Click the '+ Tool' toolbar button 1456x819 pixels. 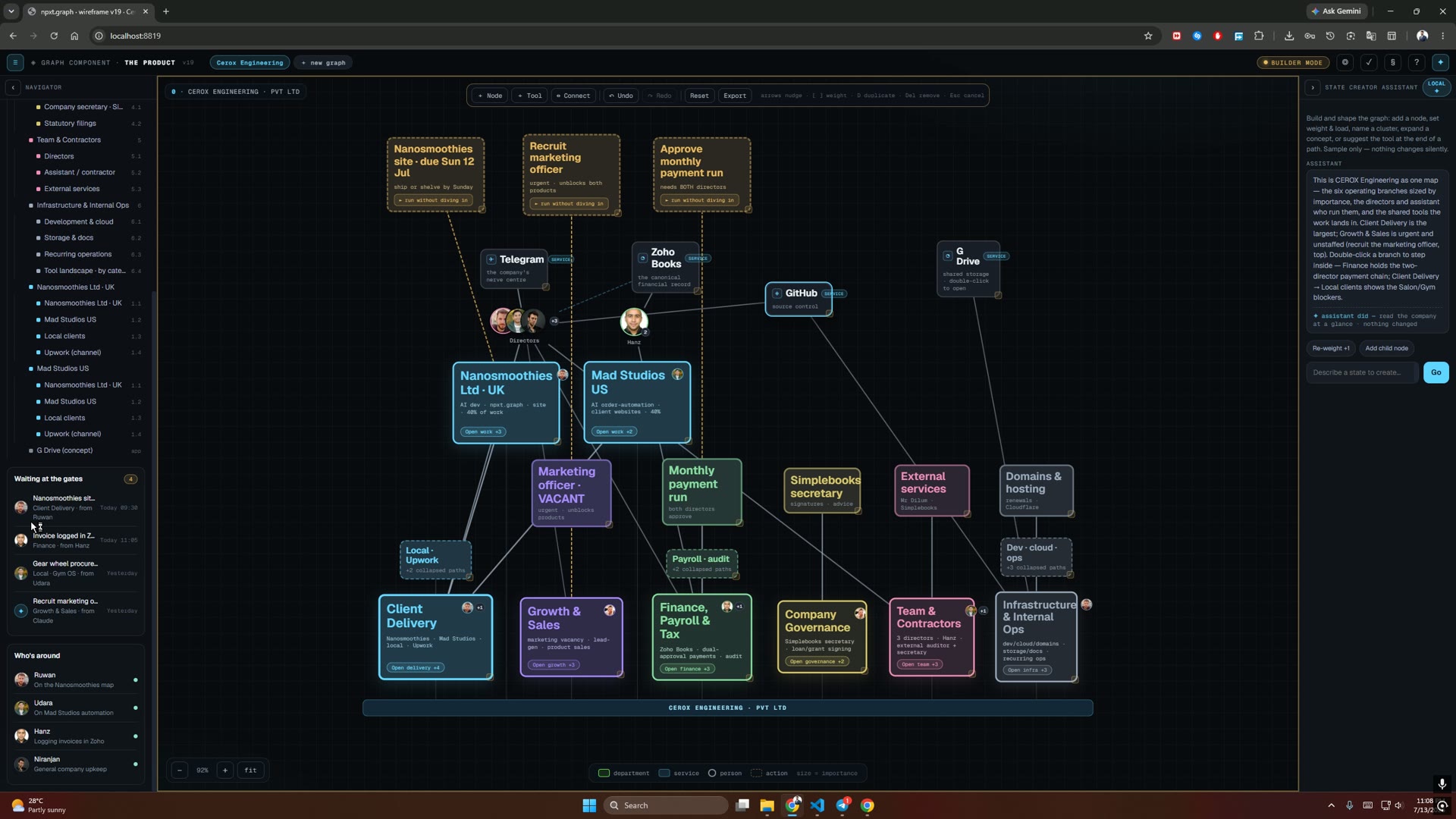click(x=530, y=96)
